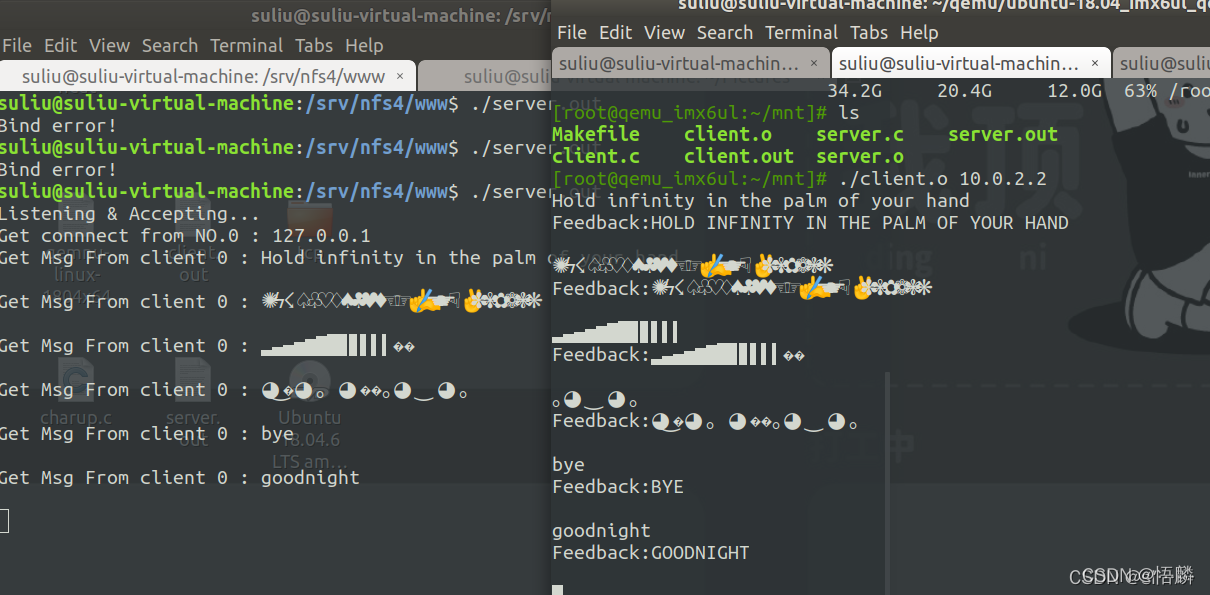Viewport: 1210px width, 595px height.
Task: Open Help menu in right terminal window
Action: [x=919, y=33]
